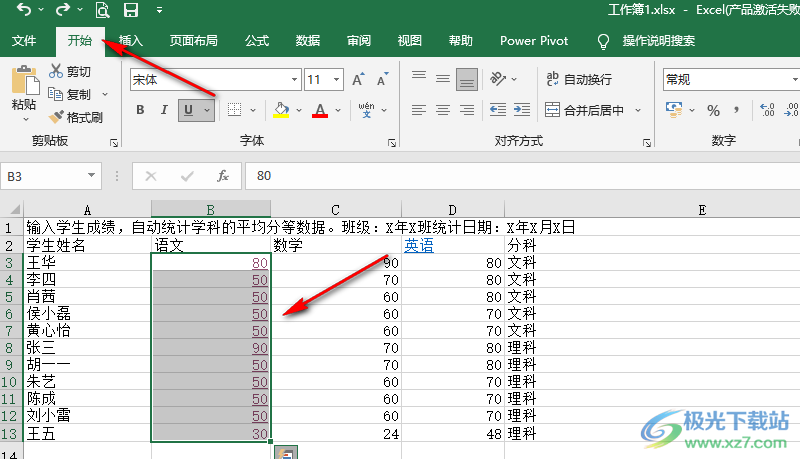Switch to 公式 (Formulas) tab
800x459 pixels.
point(257,41)
